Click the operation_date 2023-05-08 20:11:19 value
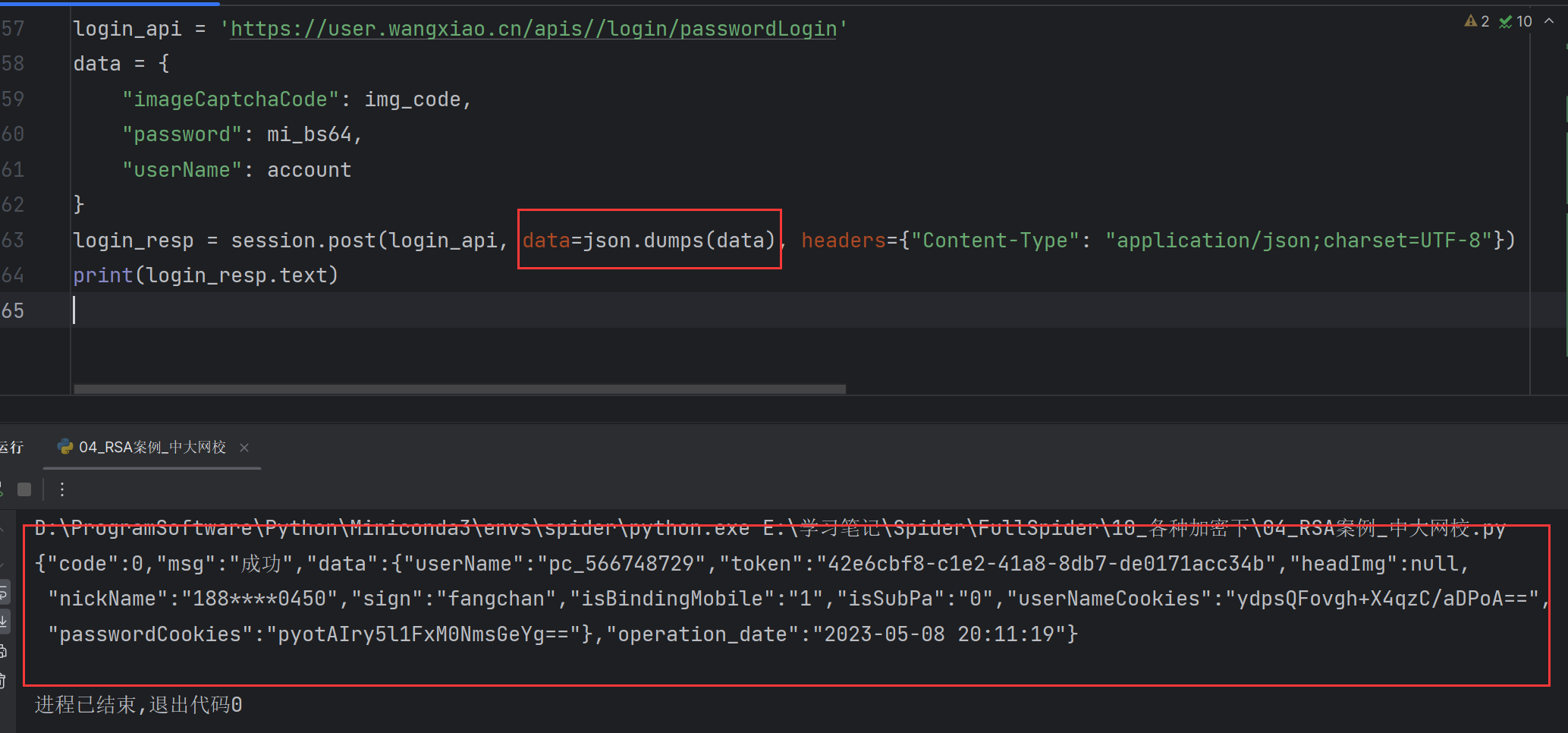Image resolution: width=1568 pixels, height=733 pixels. tap(940, 634)
